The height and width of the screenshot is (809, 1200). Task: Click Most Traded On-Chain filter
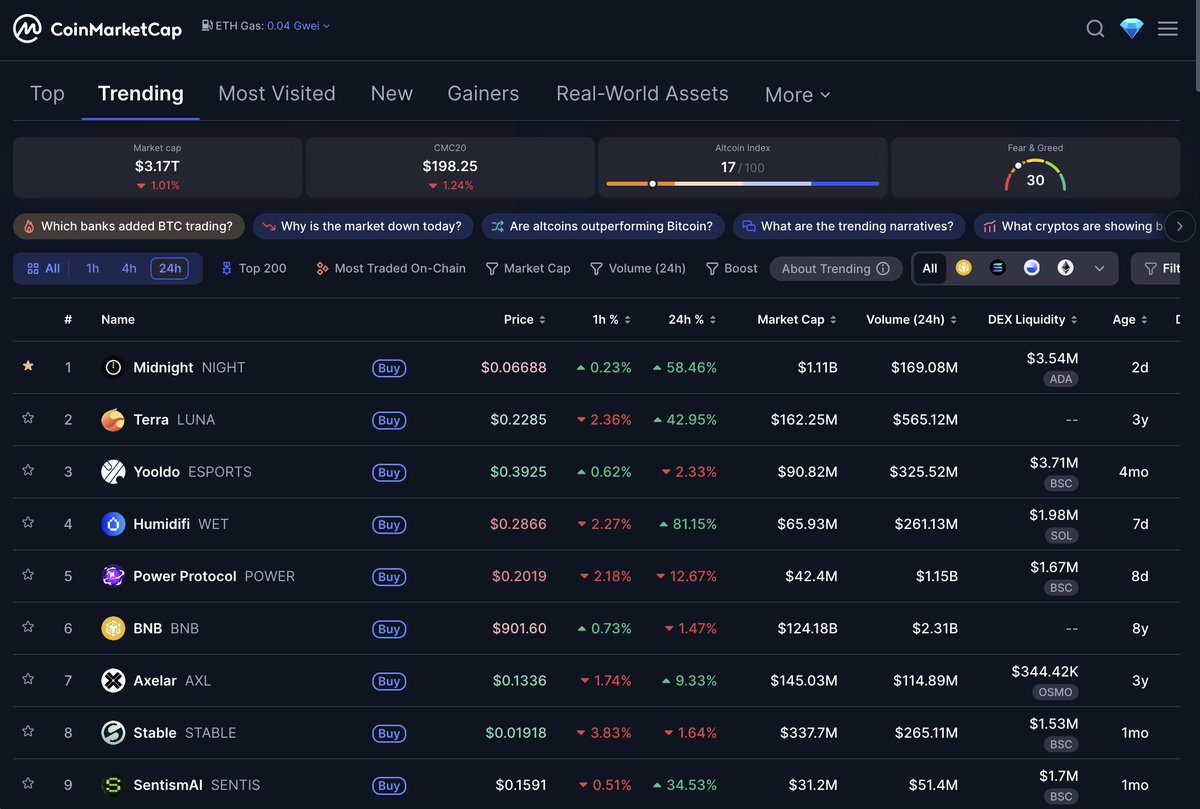click(390, 268)
